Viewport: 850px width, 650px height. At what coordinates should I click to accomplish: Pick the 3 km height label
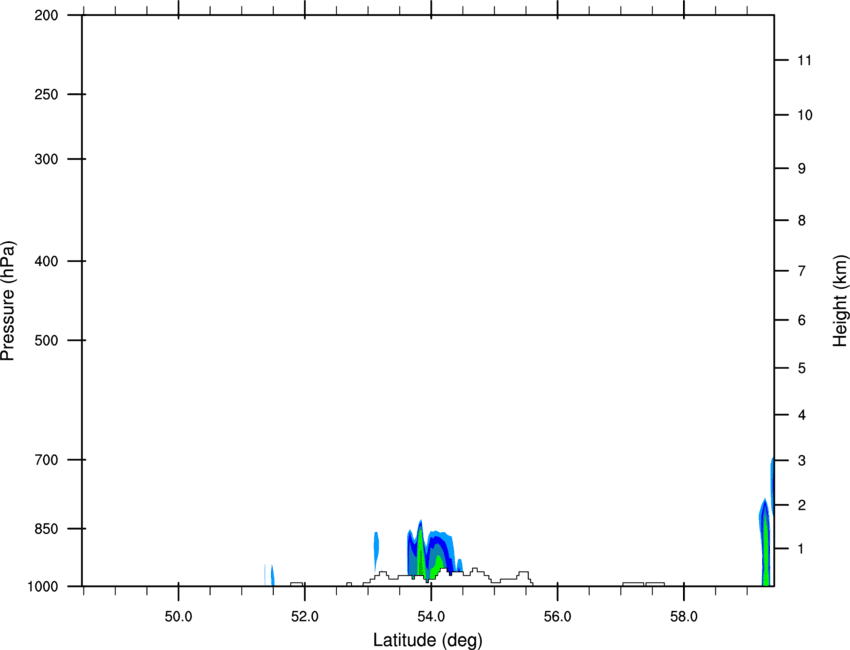(802, 461)
